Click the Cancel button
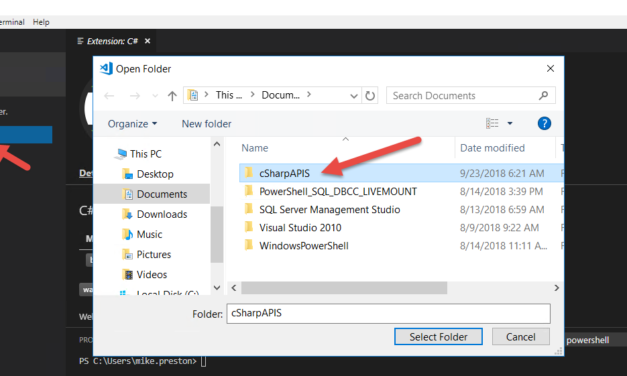627x376 pixels. [x=521, y=337]
